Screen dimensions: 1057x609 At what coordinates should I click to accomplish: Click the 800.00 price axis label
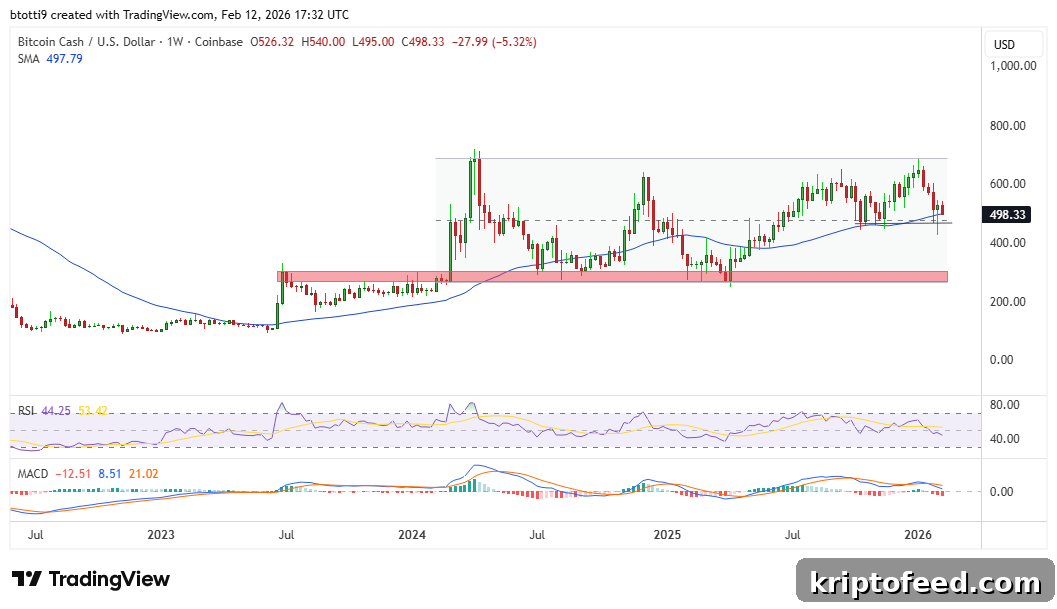point(1008,125)
